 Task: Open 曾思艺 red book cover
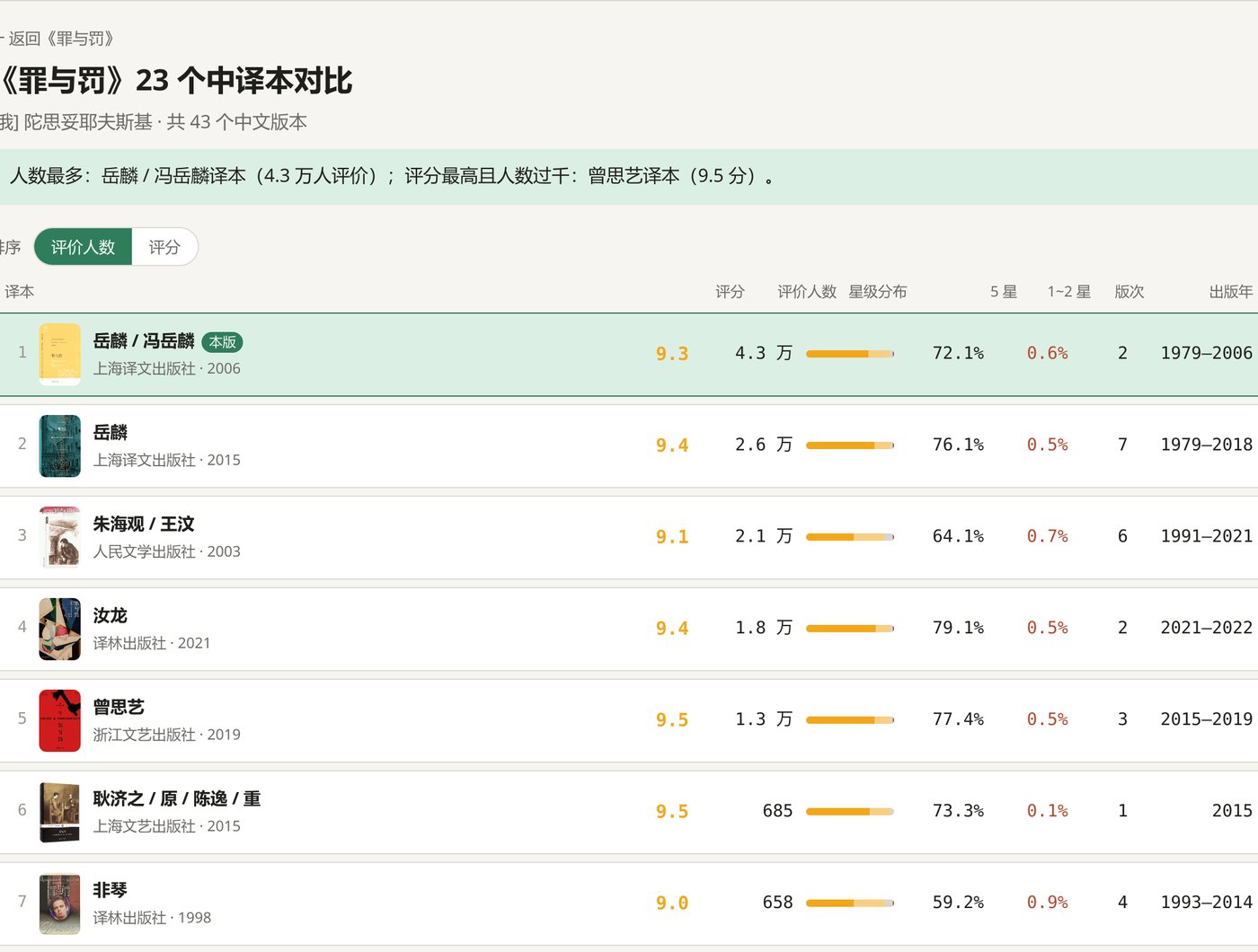(x=60, y=721)
